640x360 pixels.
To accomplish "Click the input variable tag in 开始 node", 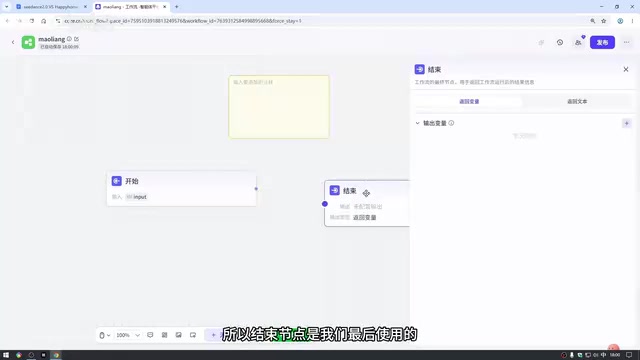I will point(136,197).
